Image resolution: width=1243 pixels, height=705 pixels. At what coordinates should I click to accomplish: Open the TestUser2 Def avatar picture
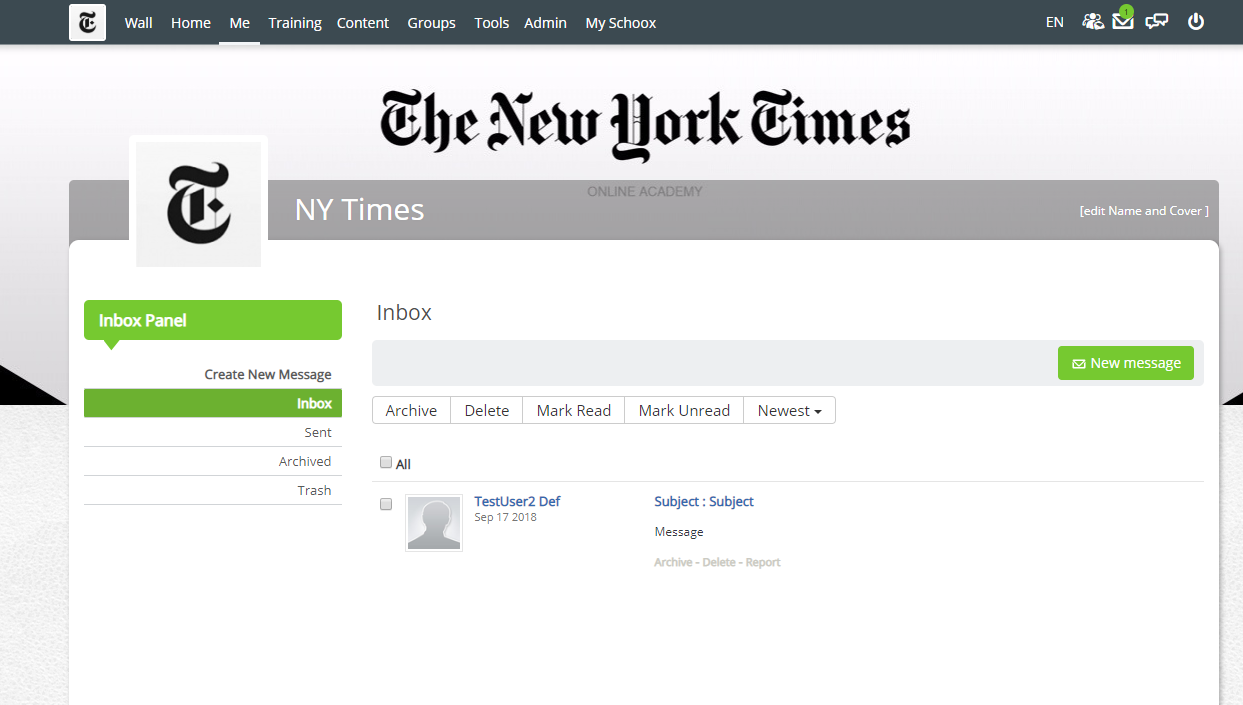pos(434,522)
